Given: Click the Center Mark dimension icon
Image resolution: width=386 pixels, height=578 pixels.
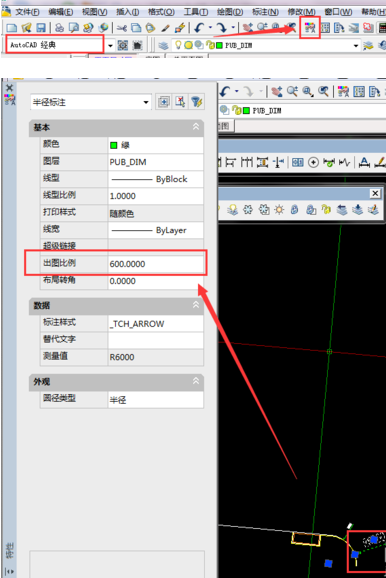Looking at the screenshot, I should click(x=313, y=162).
